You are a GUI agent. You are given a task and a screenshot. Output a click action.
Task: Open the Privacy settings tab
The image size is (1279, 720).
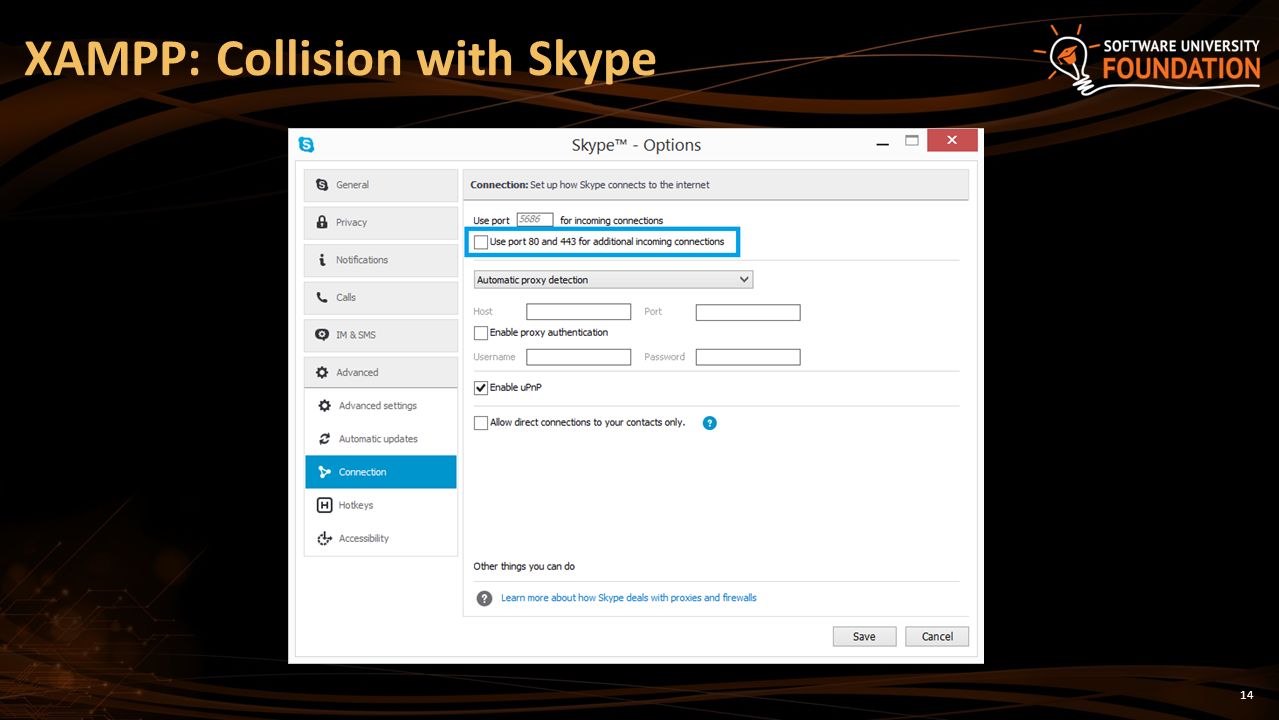tap(381, 222)
